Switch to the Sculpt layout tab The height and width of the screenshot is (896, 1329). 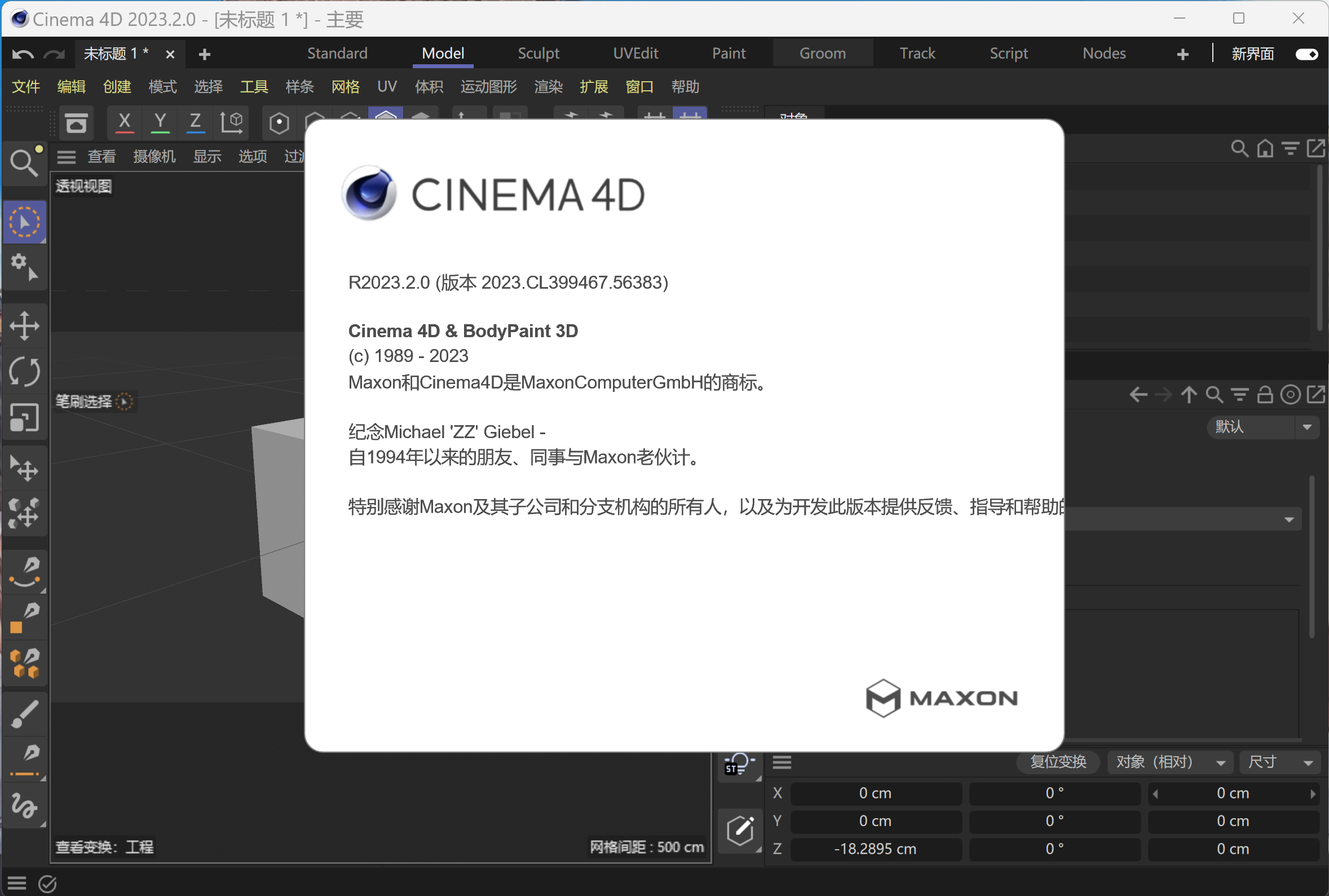(538, 52)
